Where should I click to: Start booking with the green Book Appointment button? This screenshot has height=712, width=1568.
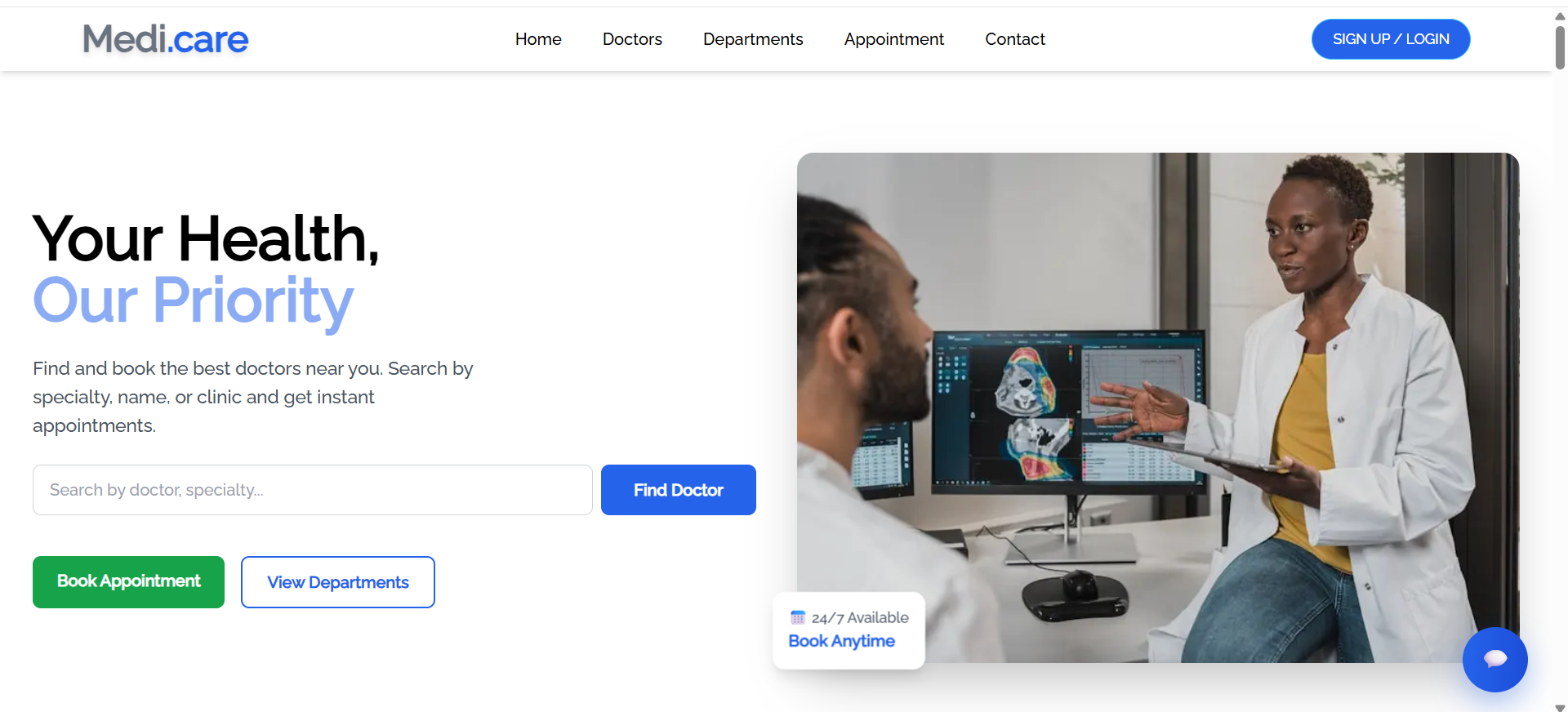[128, 581]
